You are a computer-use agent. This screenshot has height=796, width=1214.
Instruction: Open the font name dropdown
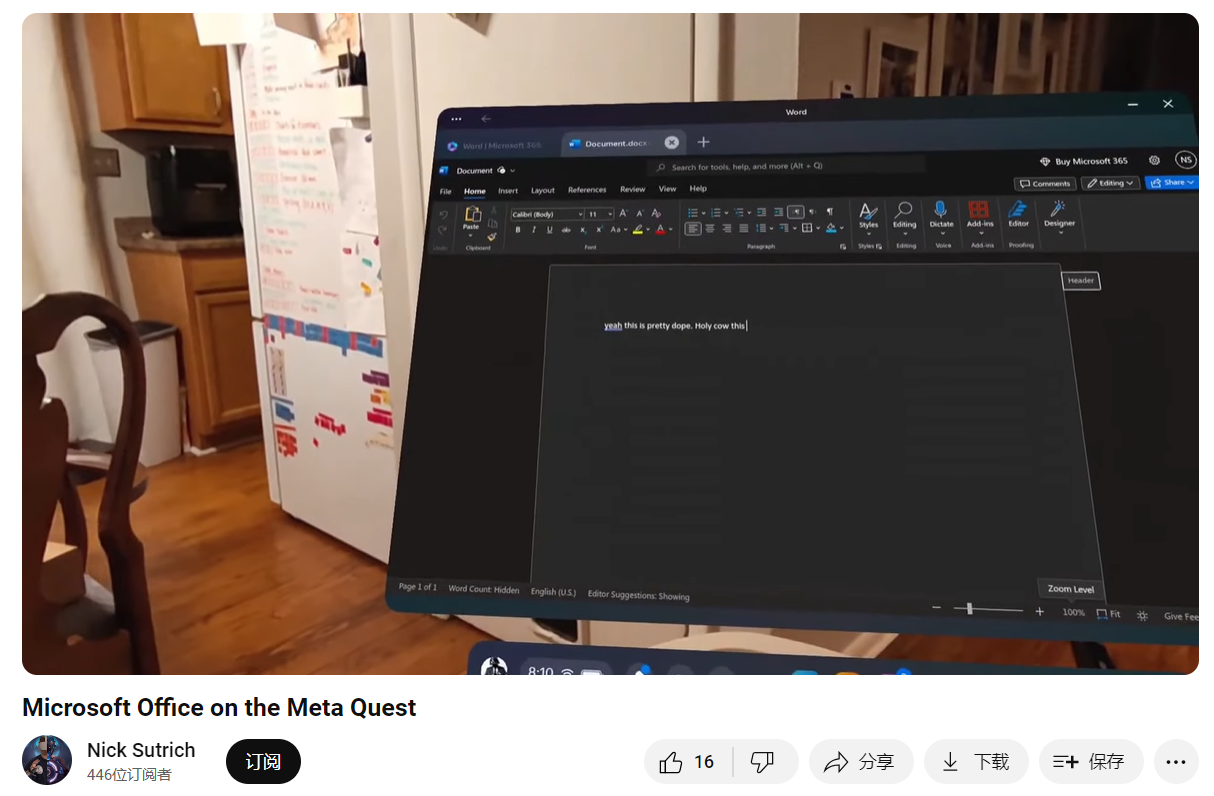[582, 213]
